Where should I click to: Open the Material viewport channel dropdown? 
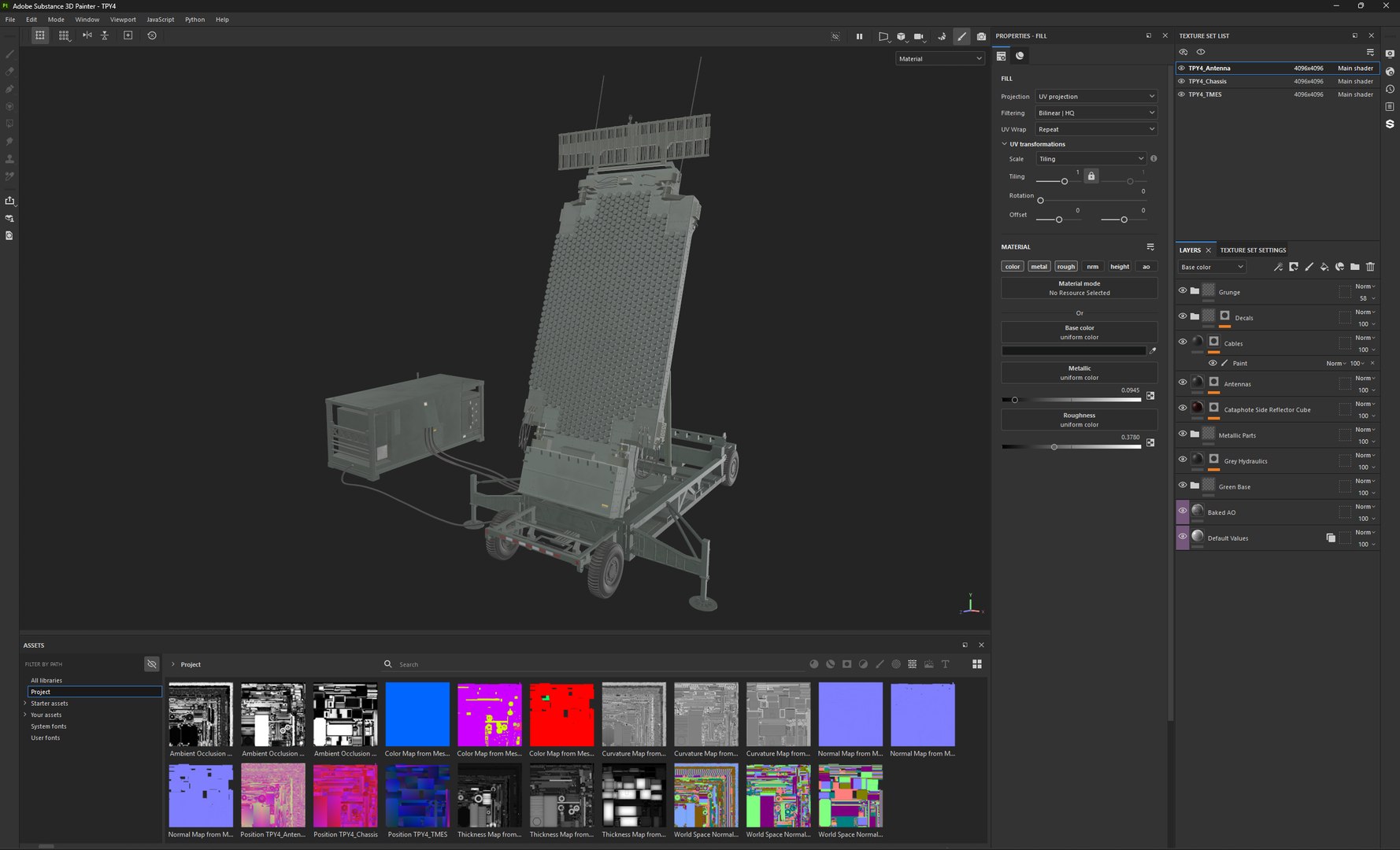pyautogui.click(x=940, y=58)
